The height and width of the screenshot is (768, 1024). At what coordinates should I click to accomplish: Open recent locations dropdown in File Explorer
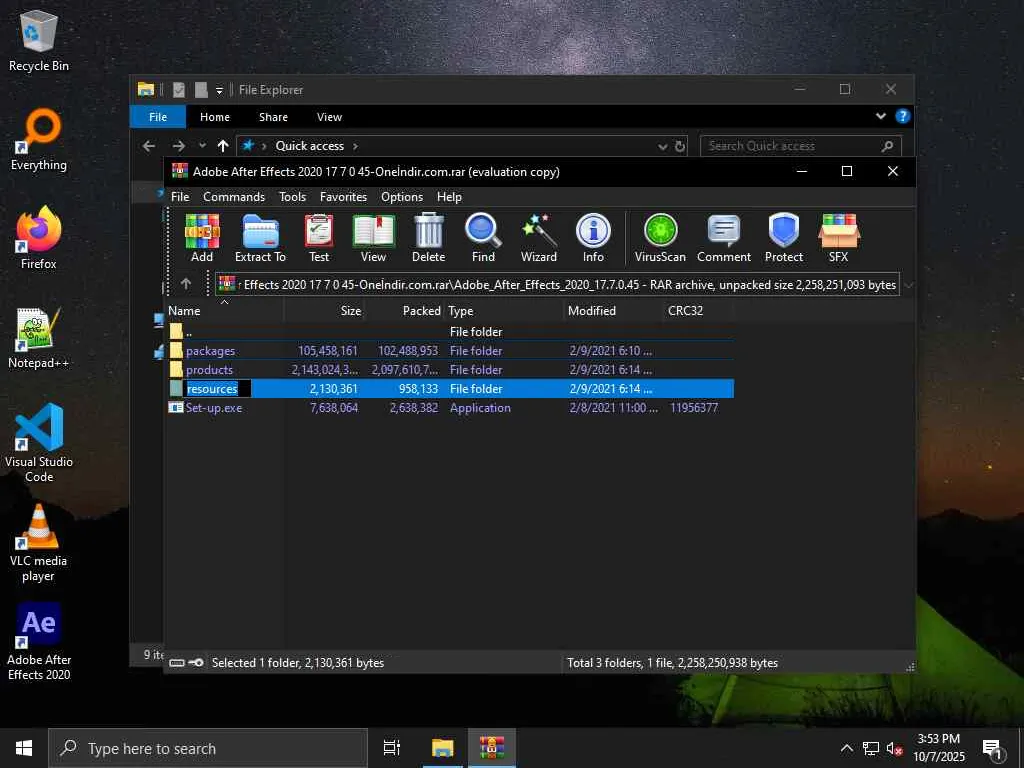click(202, 146)
